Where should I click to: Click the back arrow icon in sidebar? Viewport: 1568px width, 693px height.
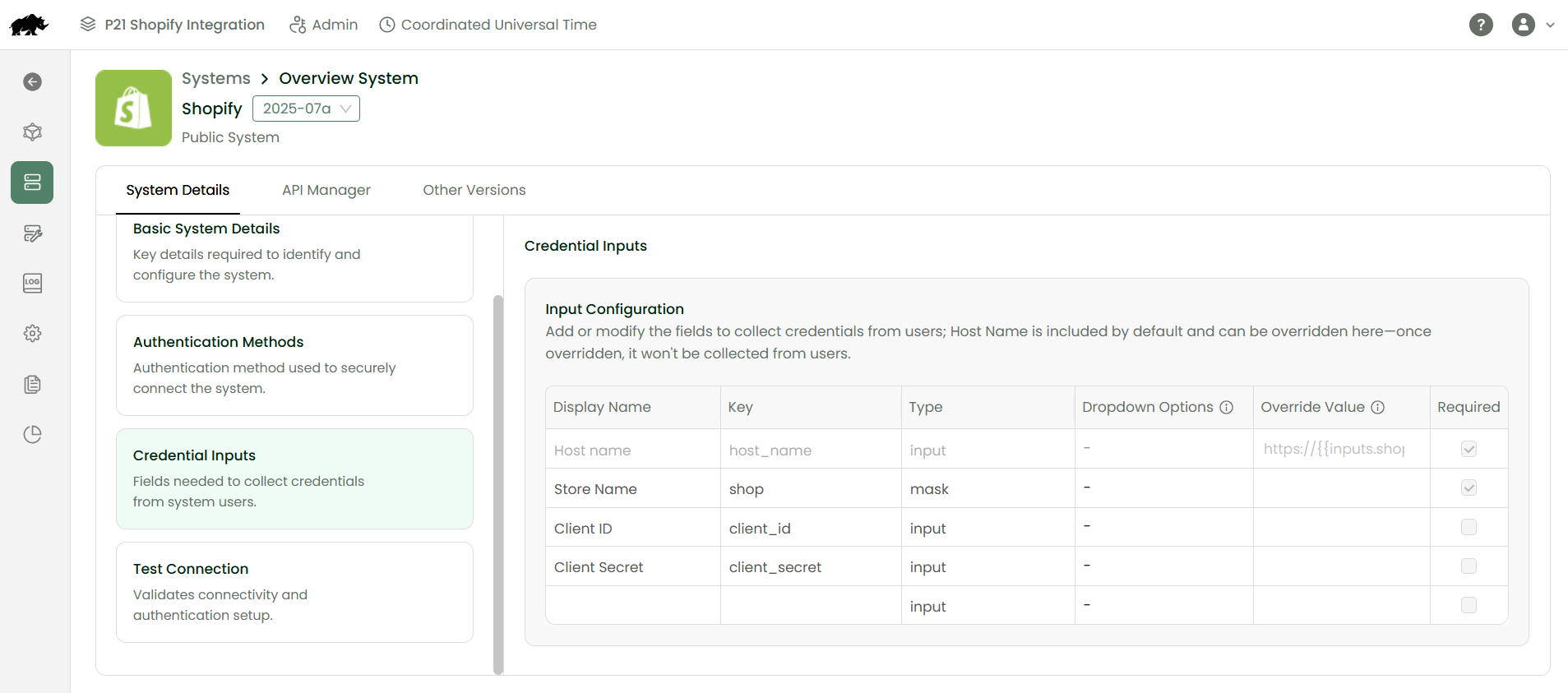pos(32,81)
